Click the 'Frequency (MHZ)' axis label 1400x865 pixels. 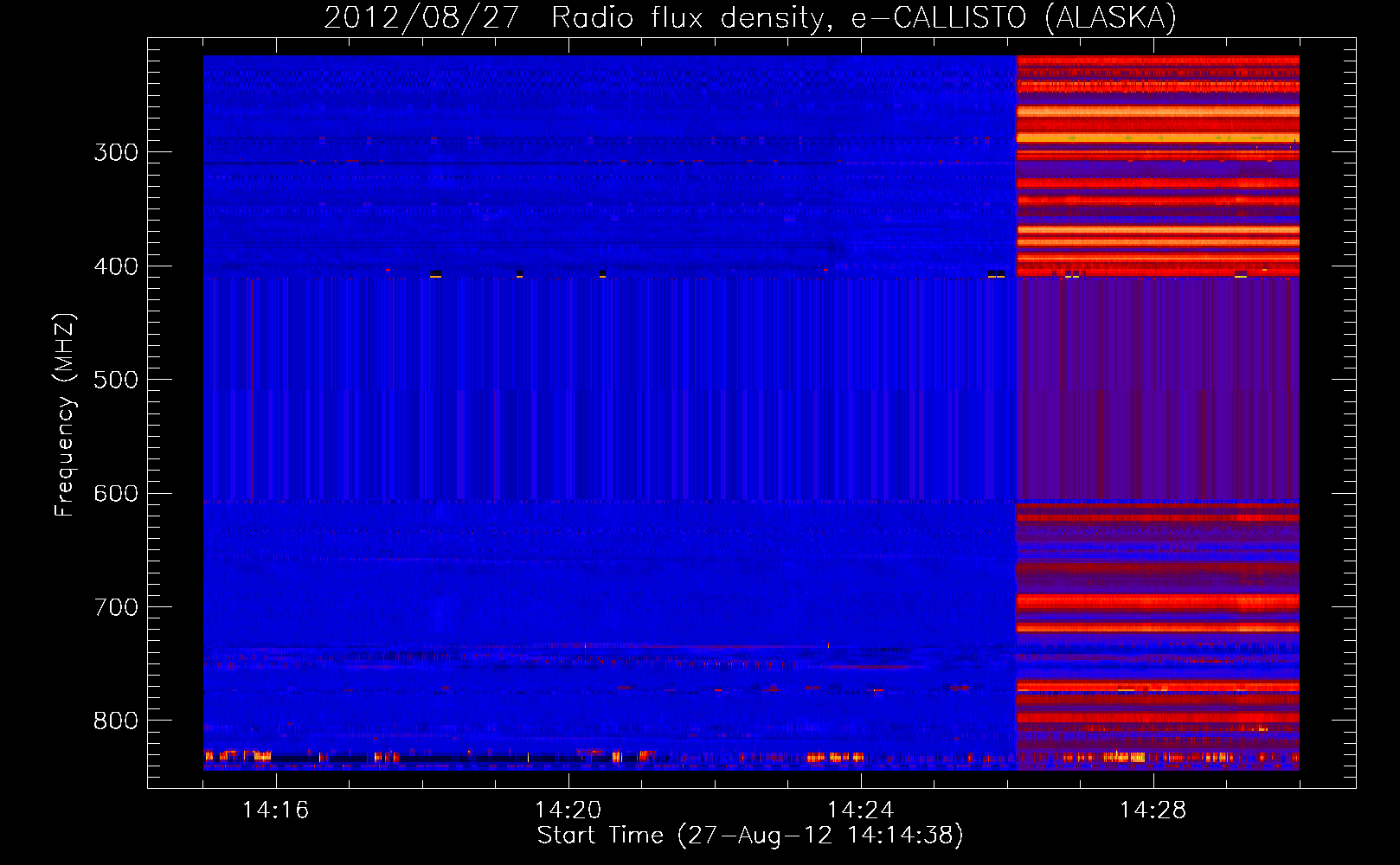(x=65, y=414)
